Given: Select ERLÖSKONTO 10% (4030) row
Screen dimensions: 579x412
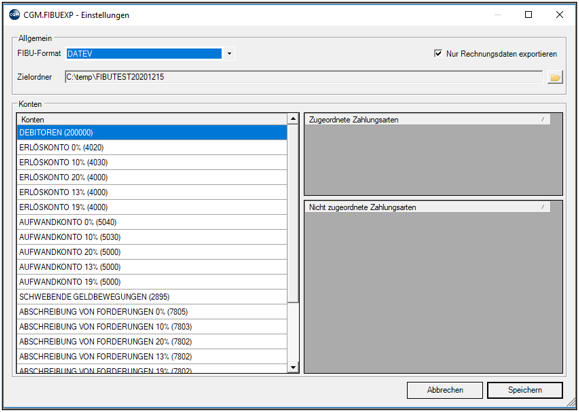Looking at the screenshot, I should tap(152, 162).
